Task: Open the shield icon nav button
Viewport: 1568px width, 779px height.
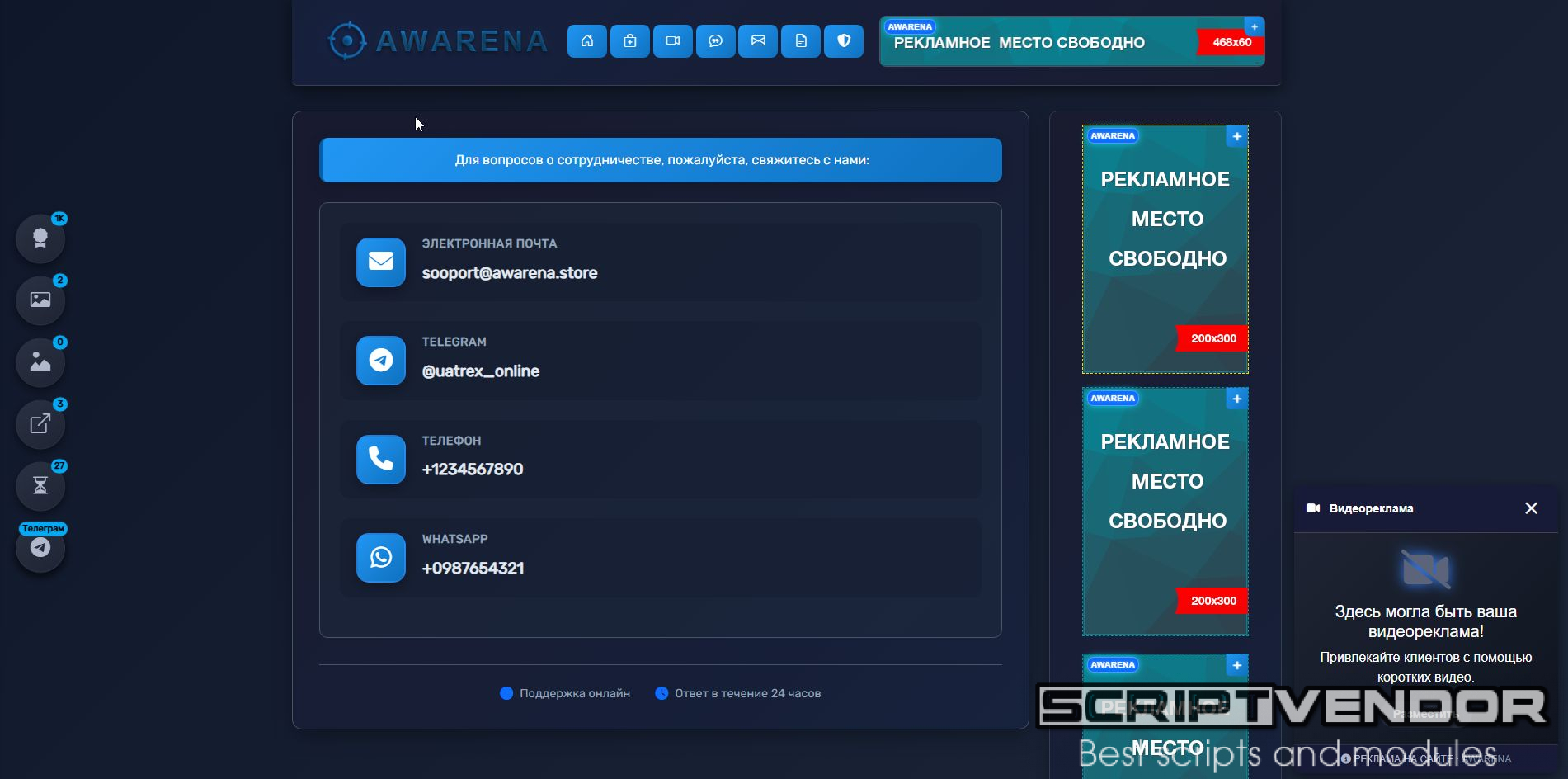Action: click(844, 41)
